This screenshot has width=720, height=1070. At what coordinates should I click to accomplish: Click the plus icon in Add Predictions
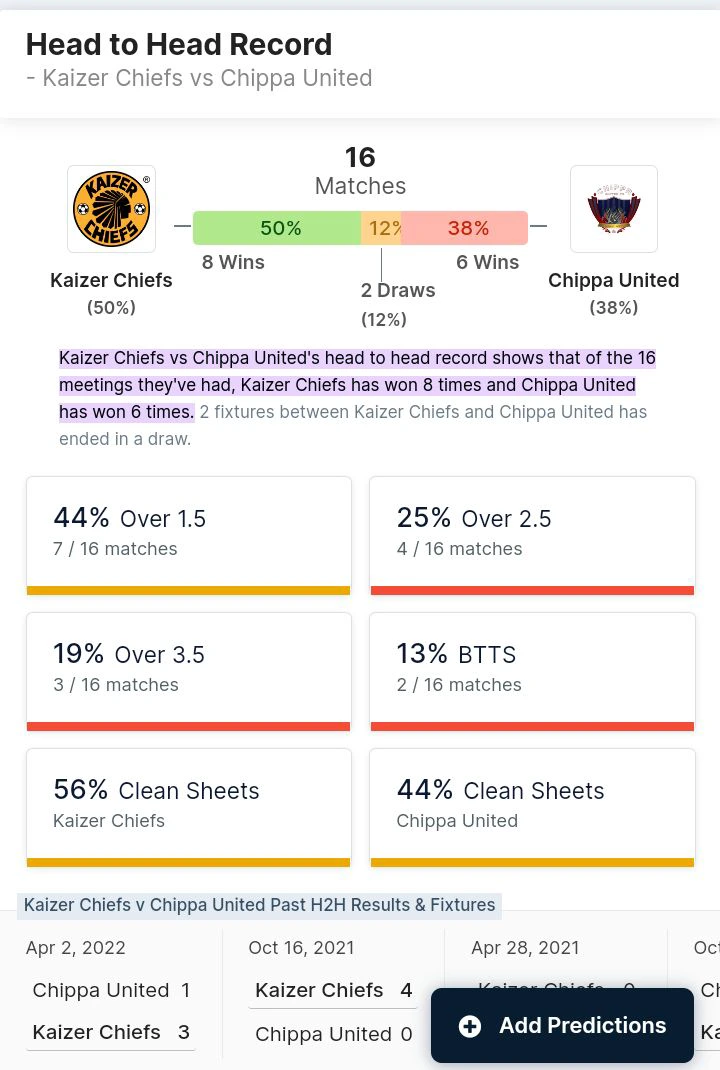(x=470, y=1026)
